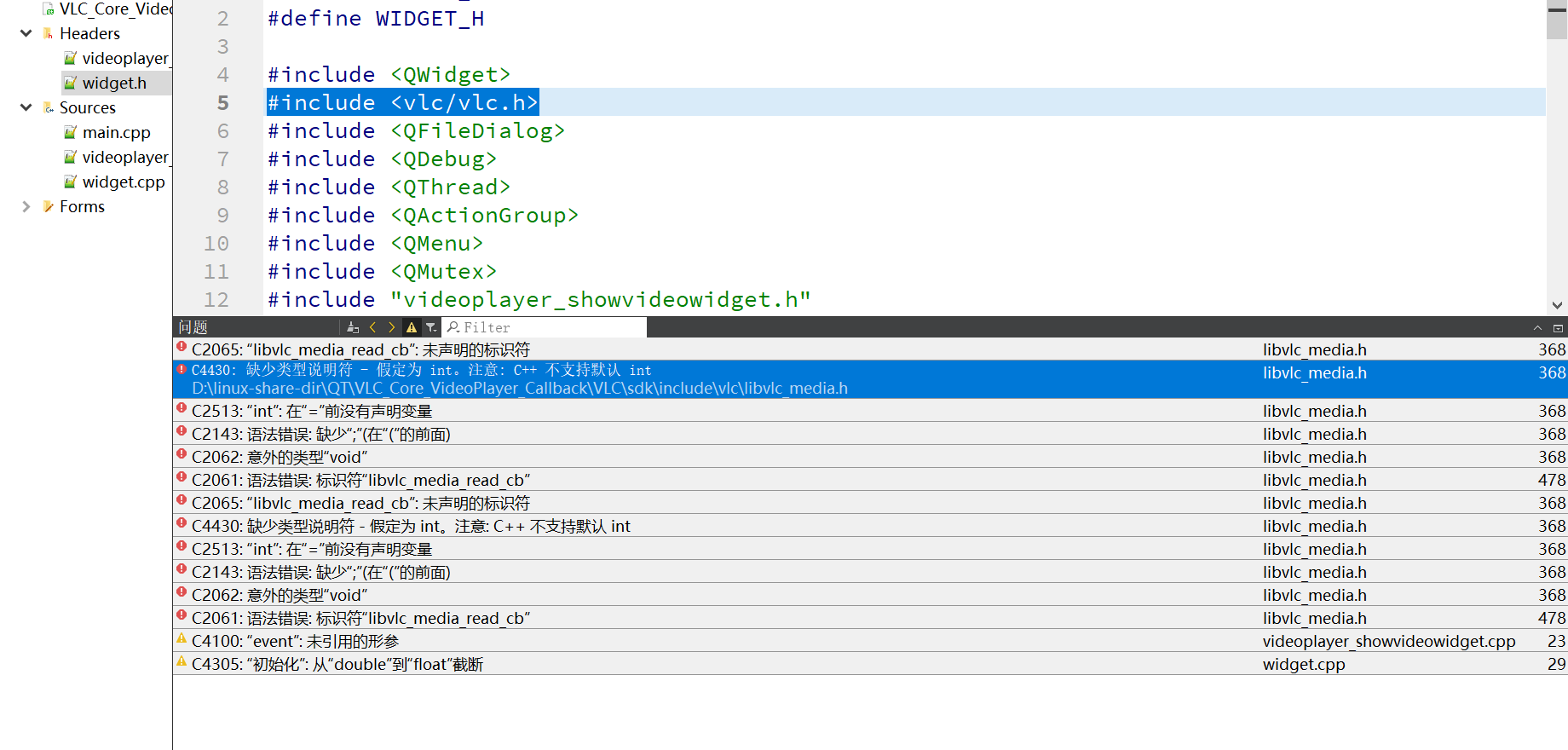
Task: Click the #include <QMutex> line
Action: pyautogui.click(x=382, y=271)
